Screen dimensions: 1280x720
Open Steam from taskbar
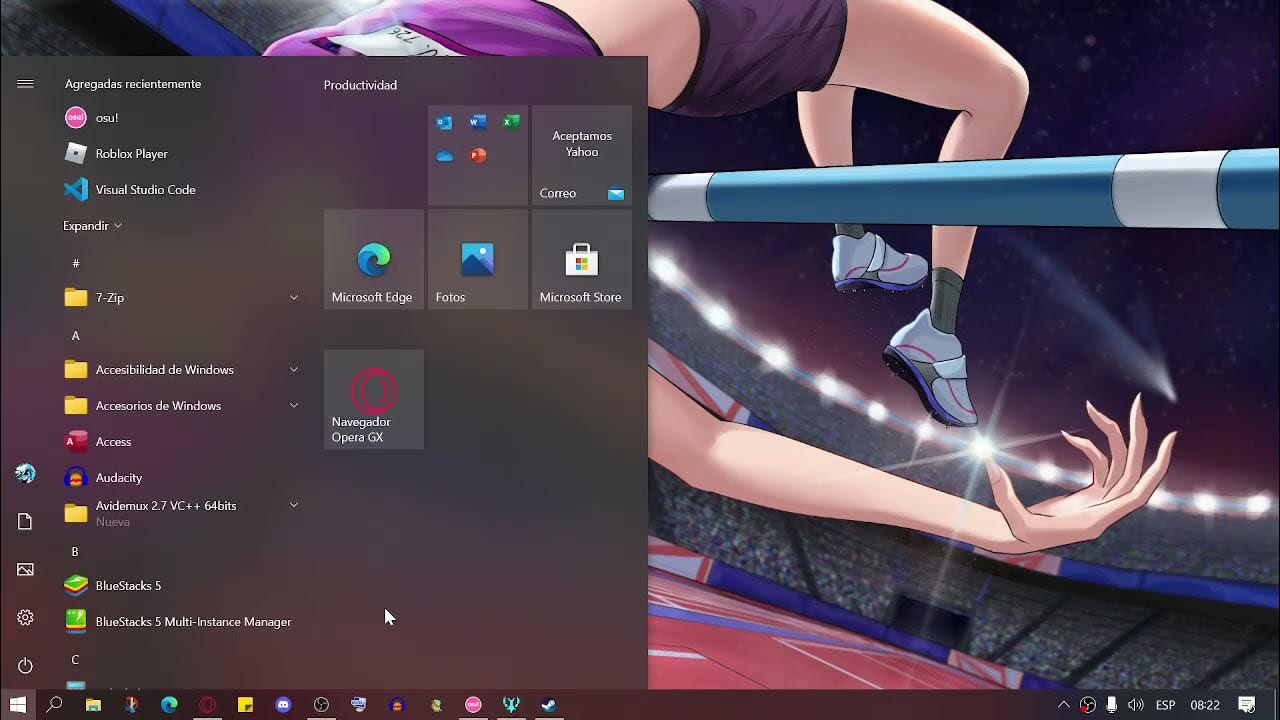pyautogui.click(x=549, y=705)
